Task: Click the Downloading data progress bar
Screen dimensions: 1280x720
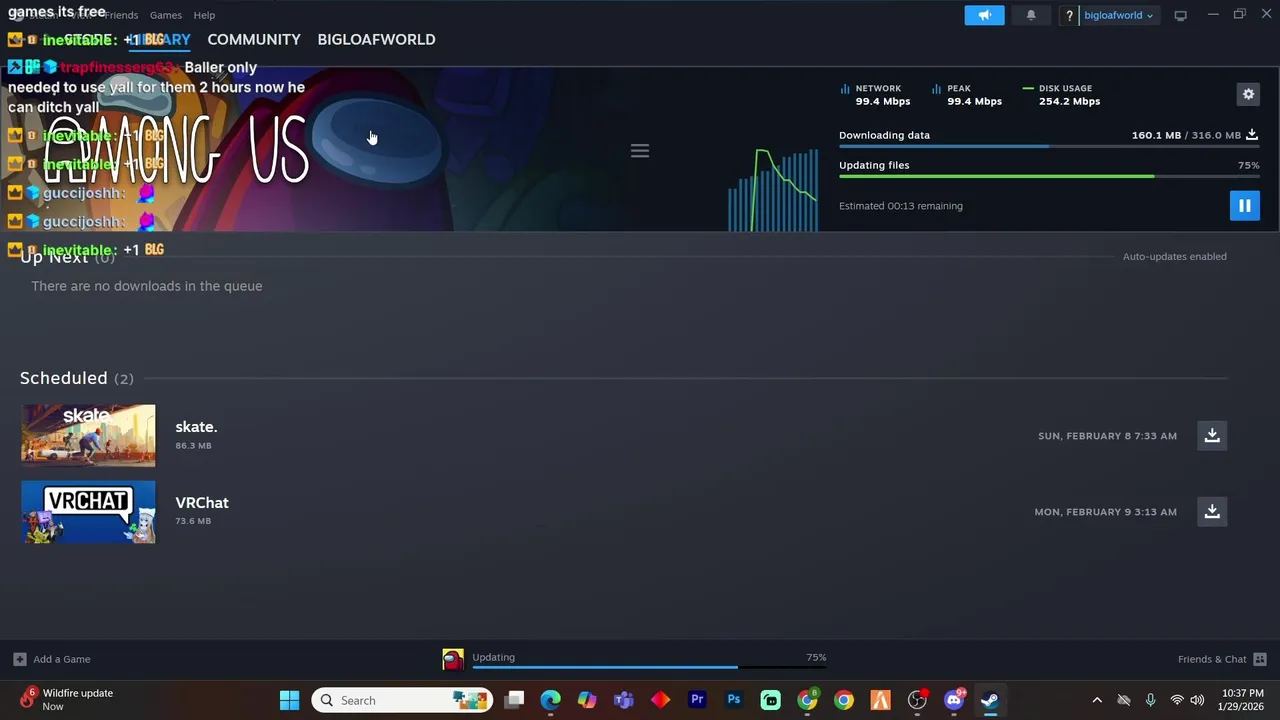Action: pyautogui.click(x=1049, y=146)
